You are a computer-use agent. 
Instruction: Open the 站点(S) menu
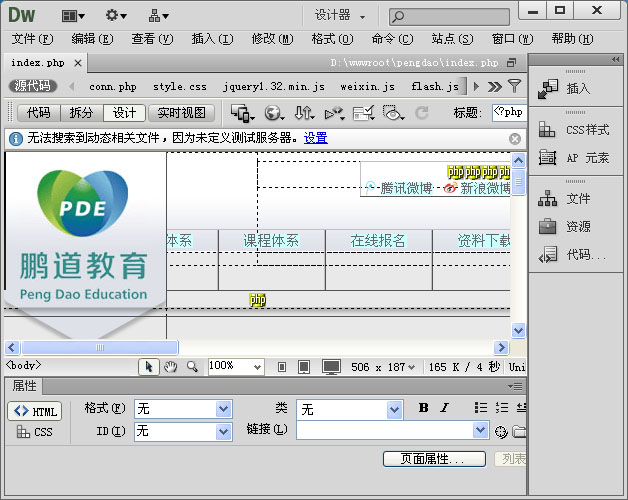(x=452, y=39)
